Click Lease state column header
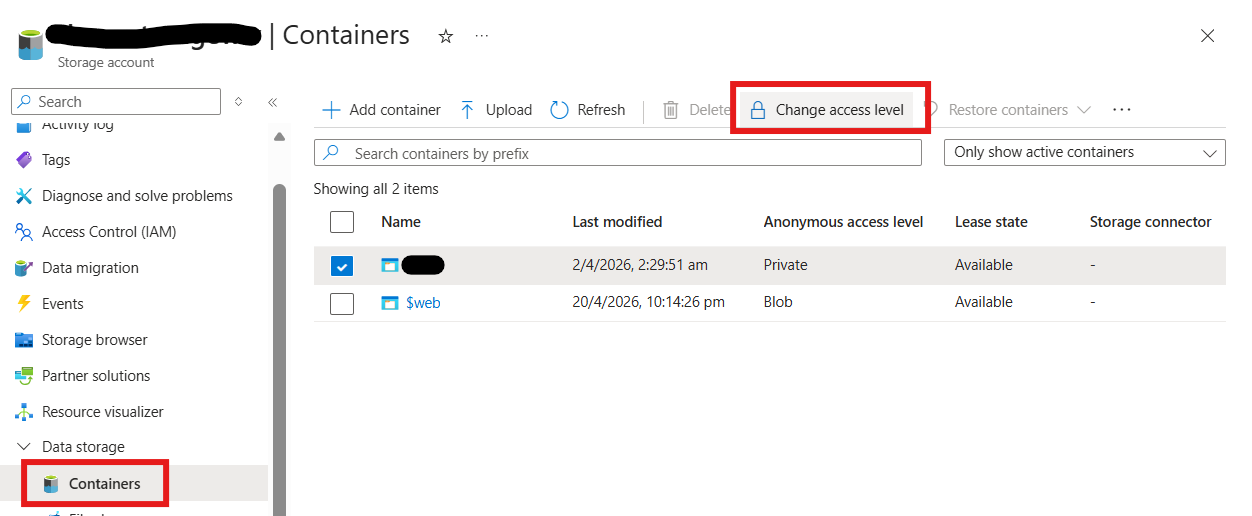The width and height of the screenshot is (1252, 516). pos(991,222)
